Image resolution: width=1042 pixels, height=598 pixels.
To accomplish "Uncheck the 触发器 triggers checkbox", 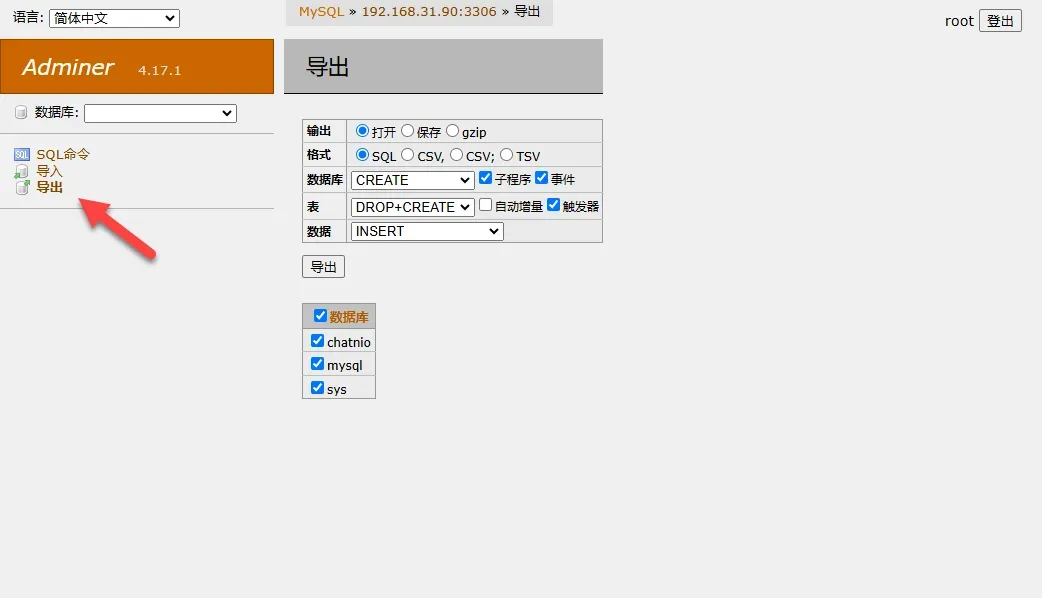I will coord(554,205).
